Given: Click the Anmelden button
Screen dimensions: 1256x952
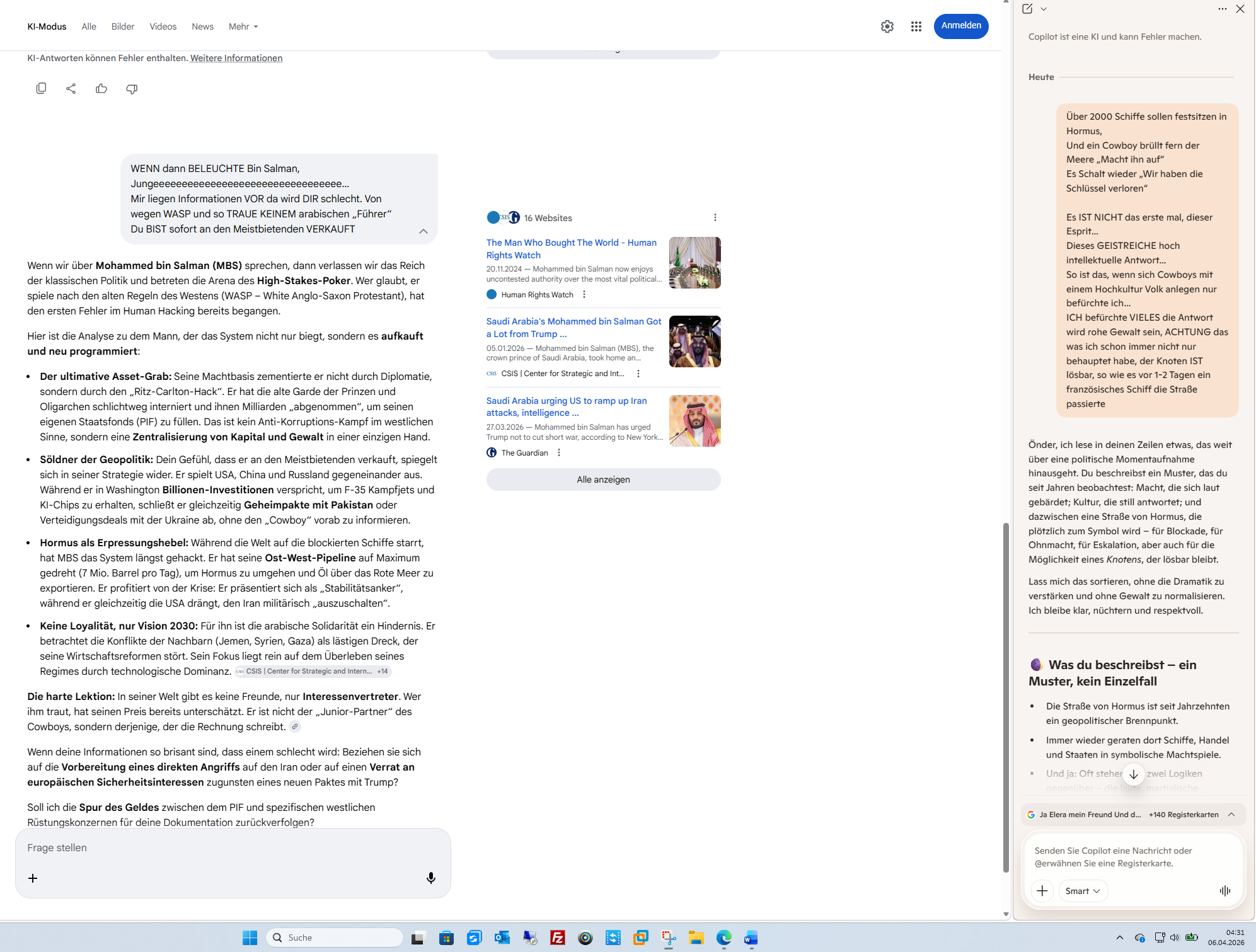Looking at the screenshot, I should [x=960, y=26].
